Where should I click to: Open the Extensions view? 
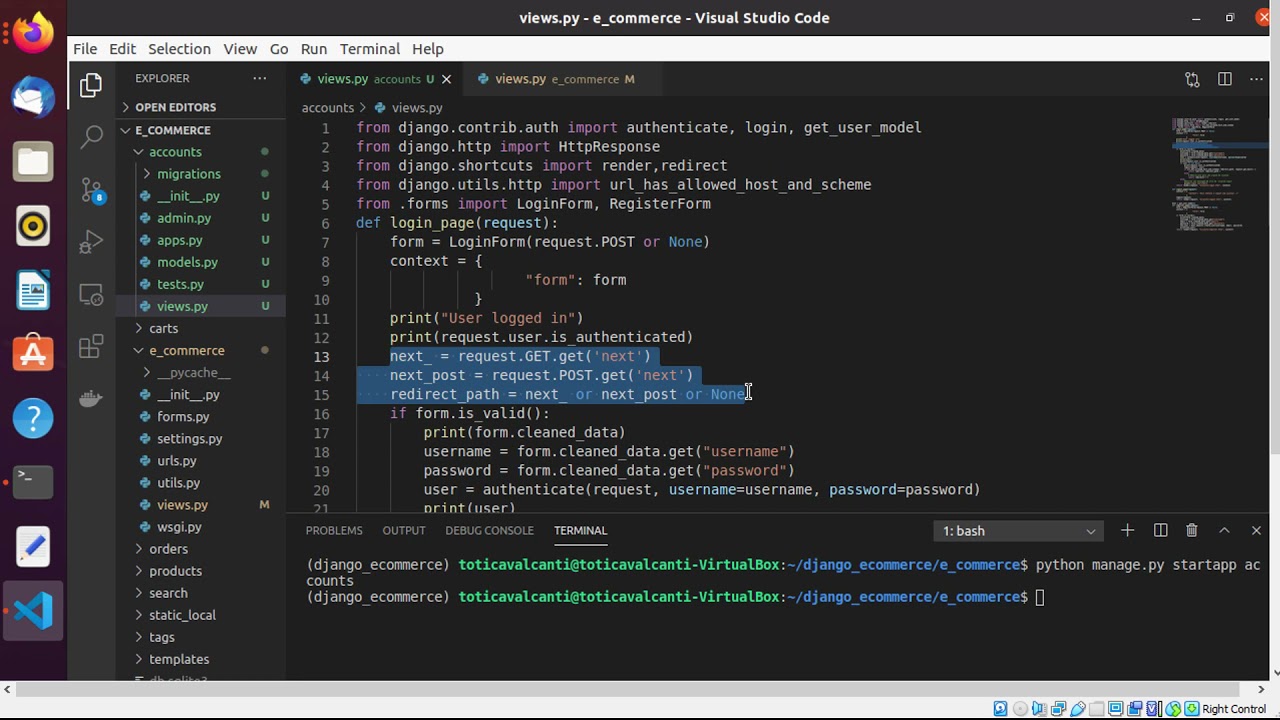(x=91, y=347)
